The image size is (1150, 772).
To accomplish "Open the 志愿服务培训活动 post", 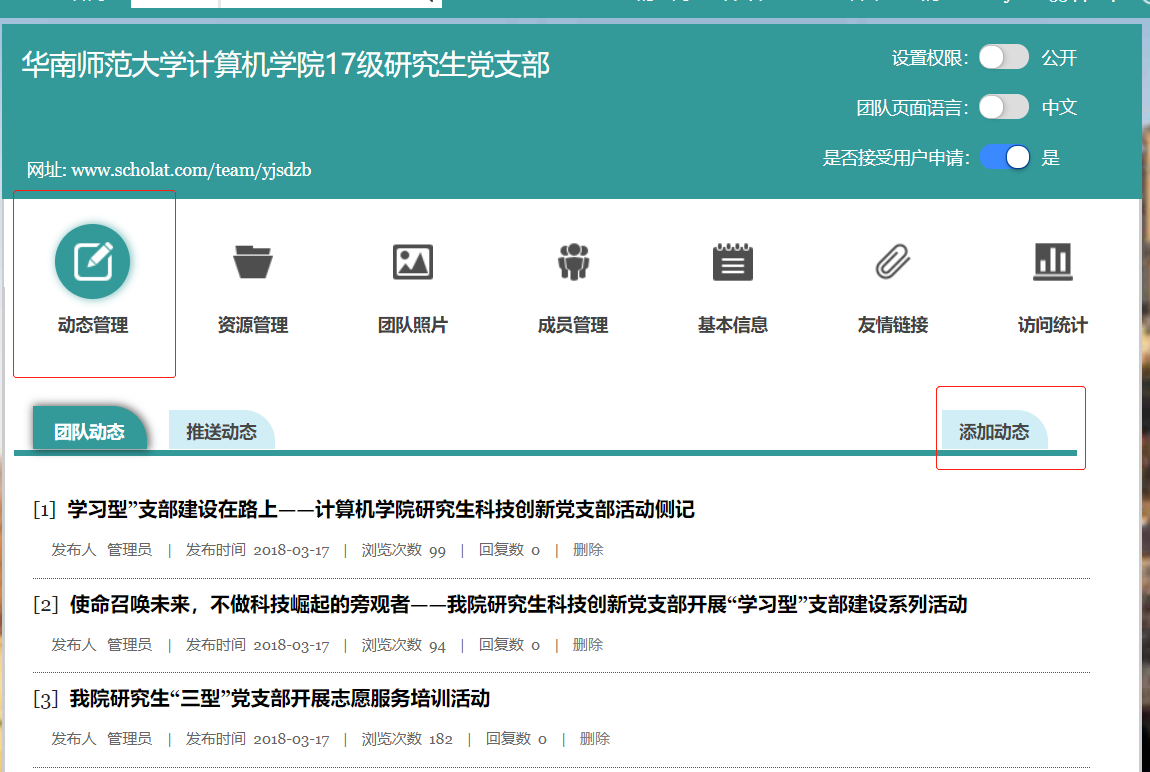I will (280, 699).
